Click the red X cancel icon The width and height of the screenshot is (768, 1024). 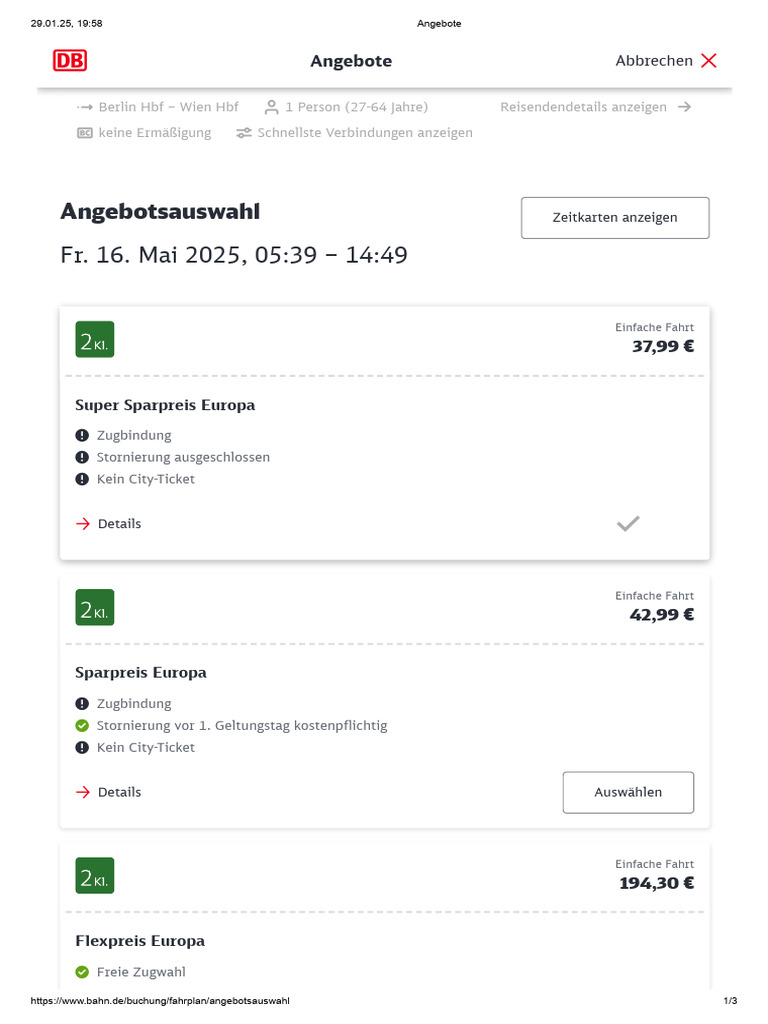(709, 61)
